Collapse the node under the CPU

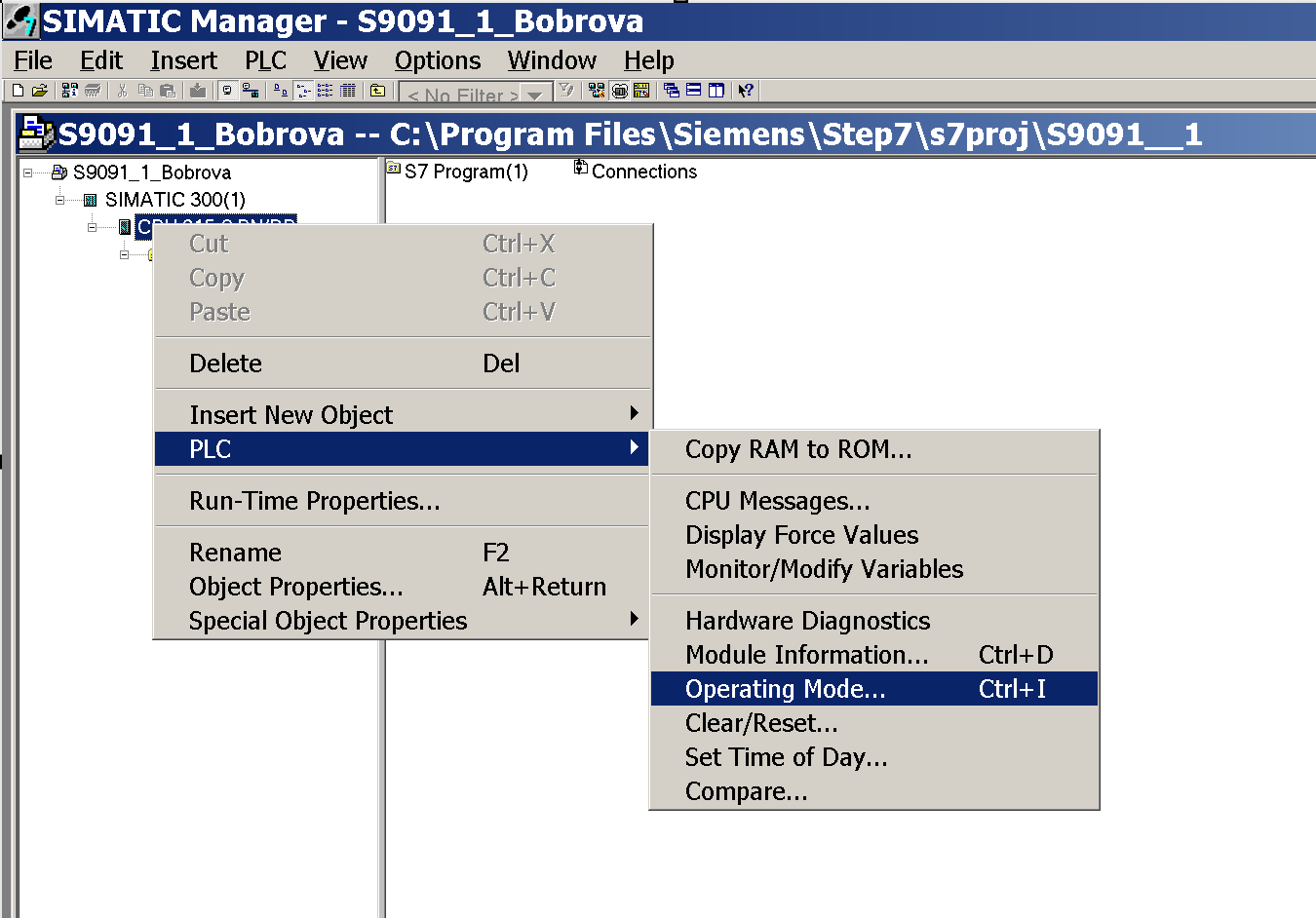[125, 254]
